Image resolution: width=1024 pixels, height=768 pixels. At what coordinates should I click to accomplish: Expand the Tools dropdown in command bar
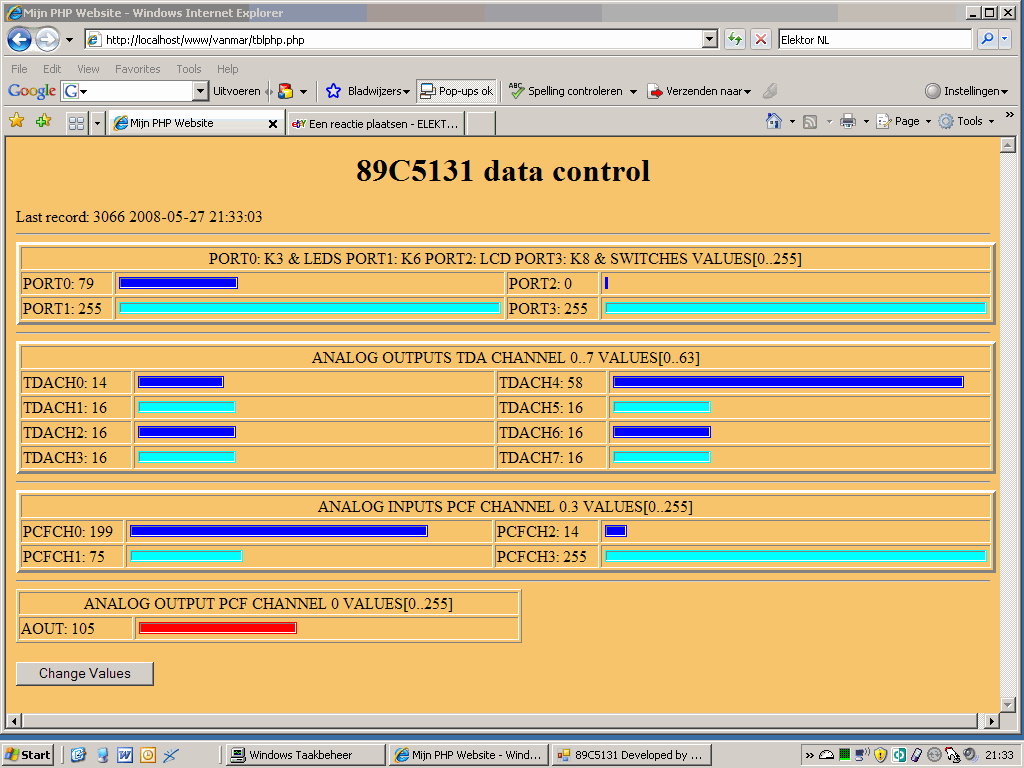pos(966,121)
